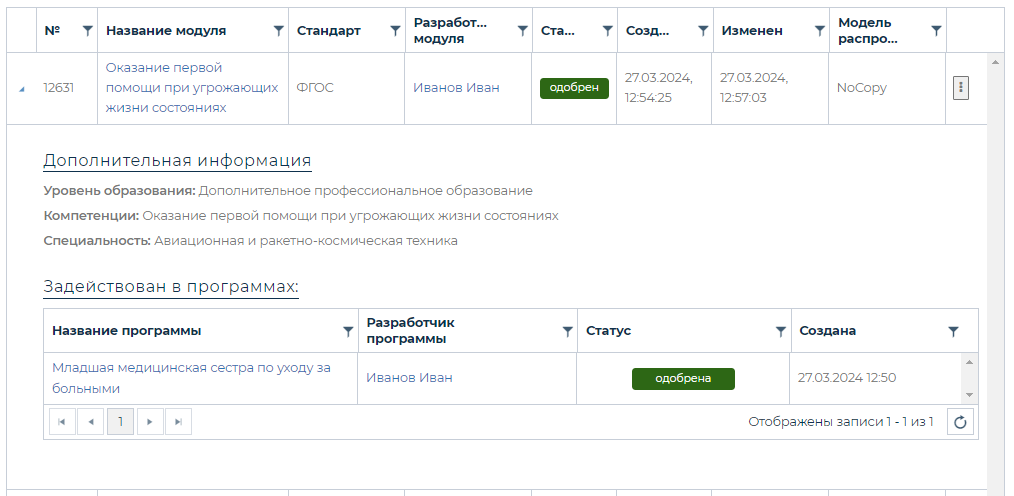Image resolution: width=1014 pixels, height=496 pixels.
Task: Sort by Название модуля column header
Action: [x=166, y=31]
